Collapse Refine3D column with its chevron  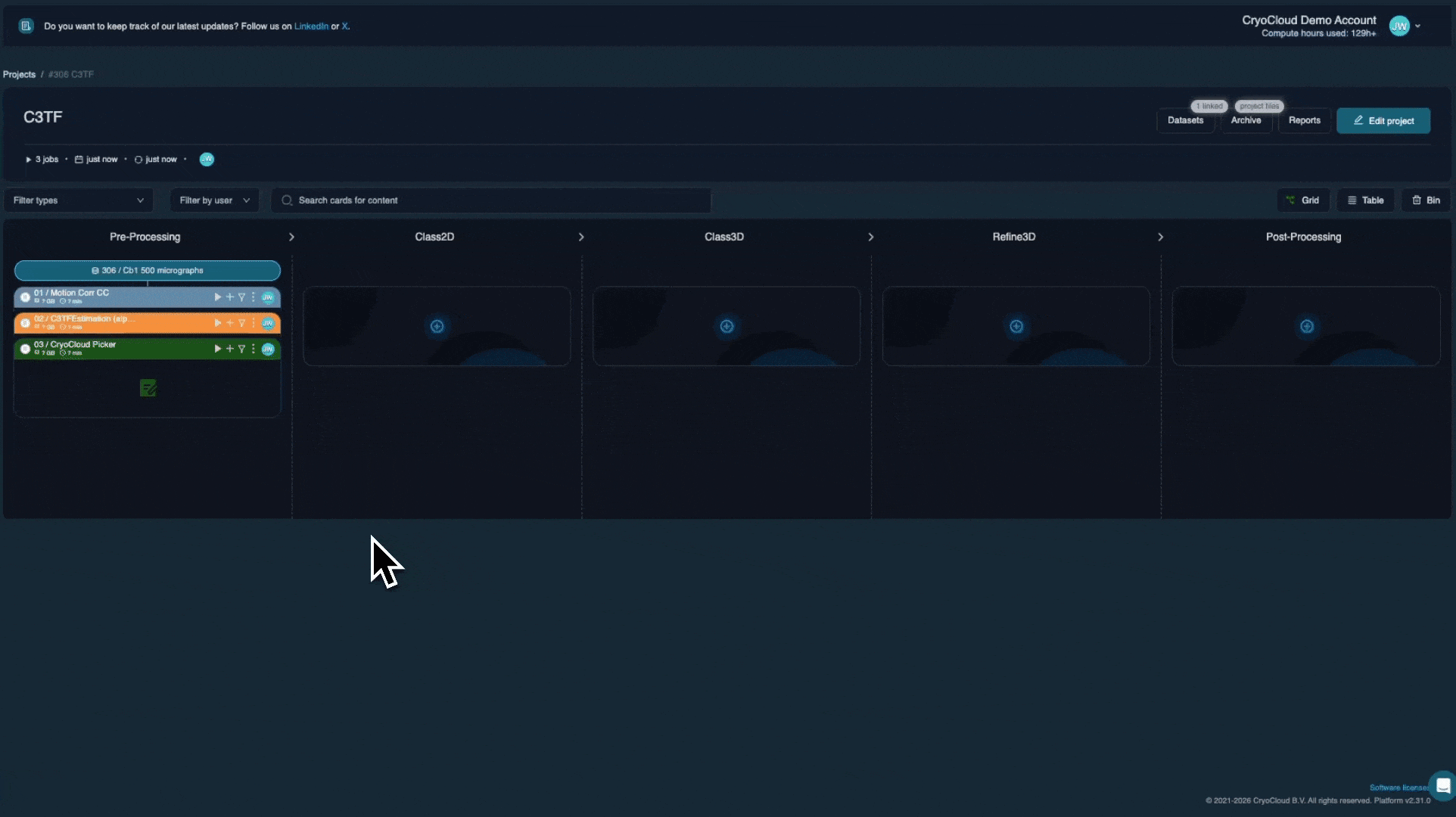[1161, 237]
